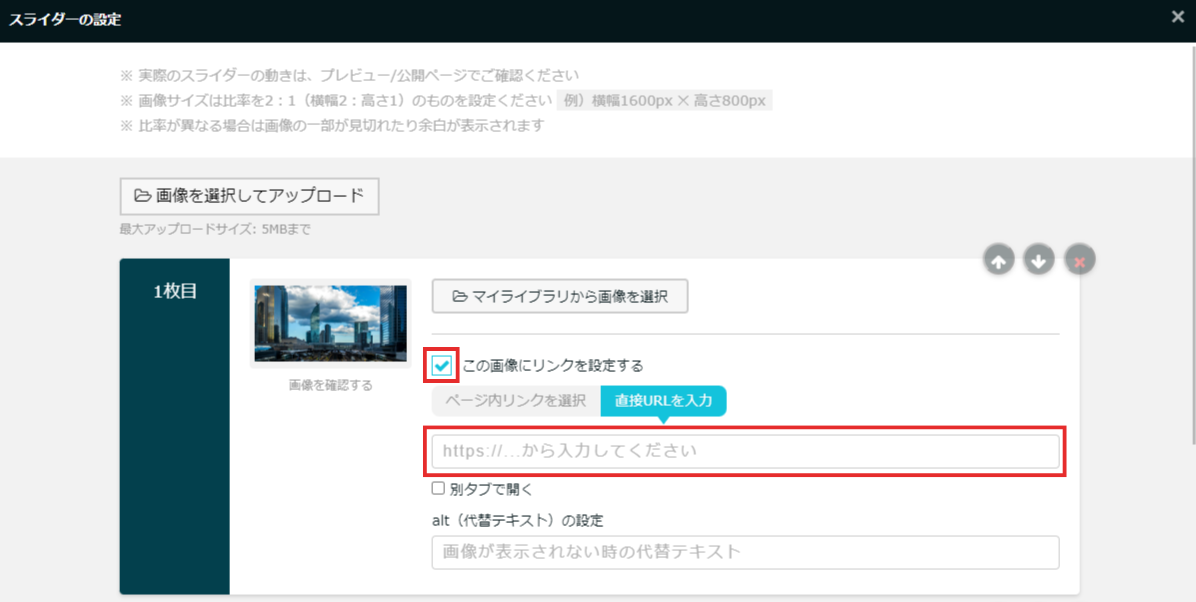Select the 直接URLを入力 tab

664,401
